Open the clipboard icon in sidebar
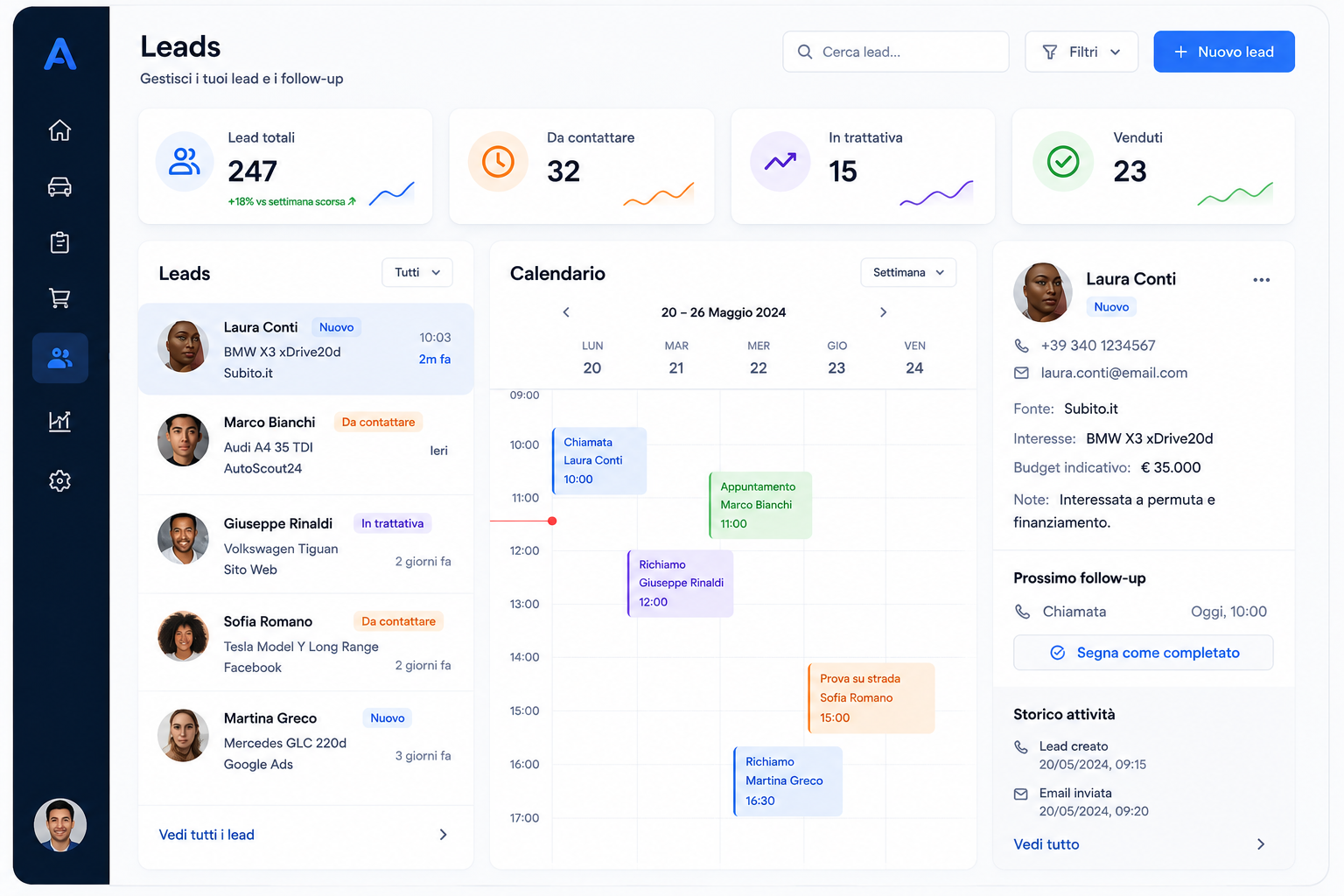 pos(59,242)
